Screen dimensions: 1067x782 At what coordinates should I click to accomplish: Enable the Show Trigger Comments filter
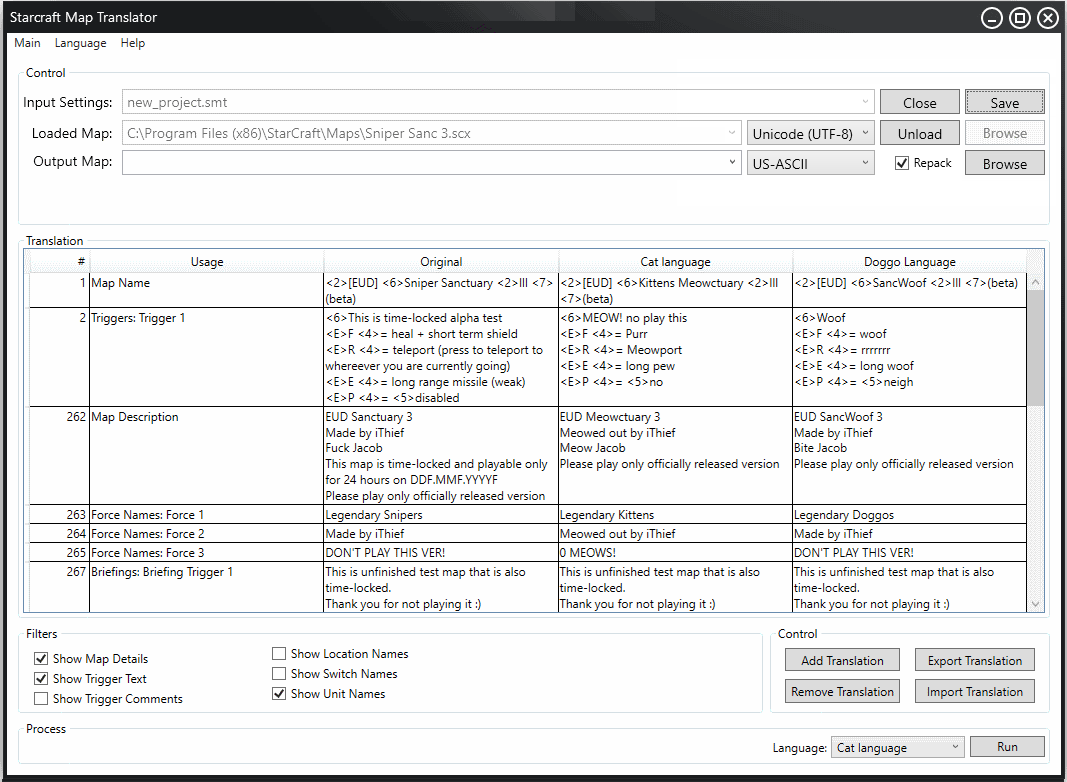click(41, 699)
